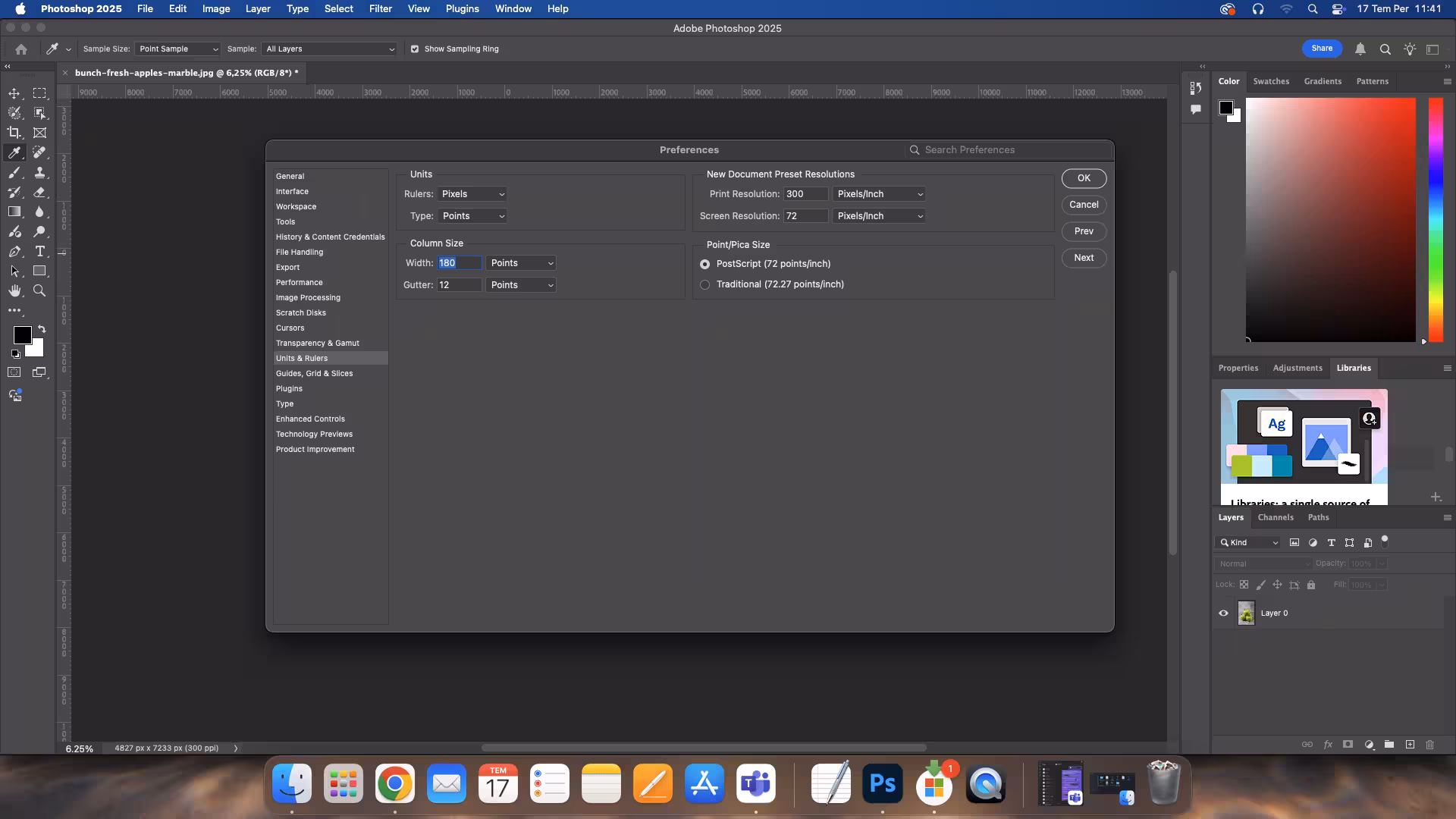
Task: Open Photoshop notifications bell
Action: (x=1360, y=49)
